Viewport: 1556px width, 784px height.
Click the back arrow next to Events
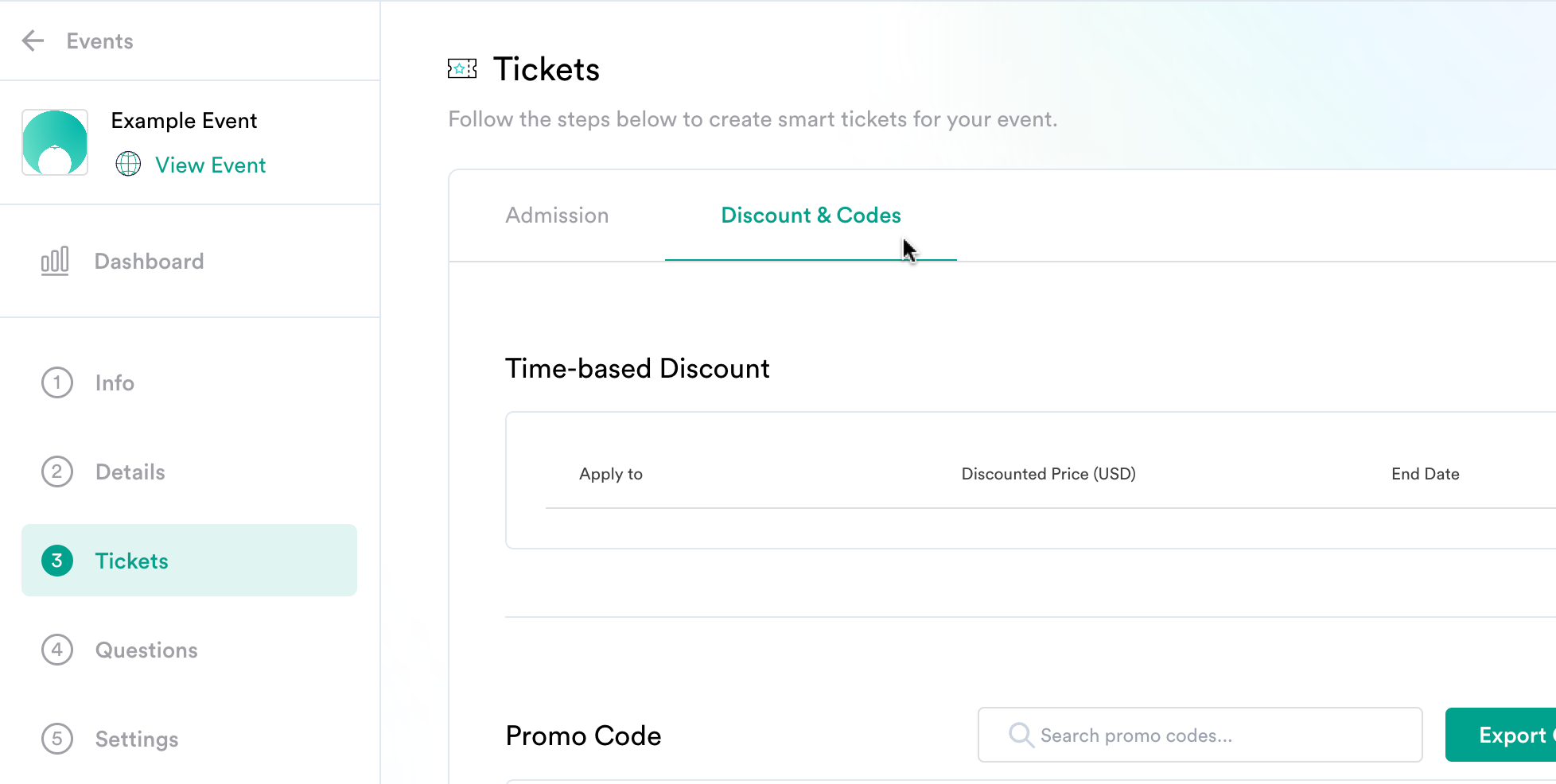[33, 41]
